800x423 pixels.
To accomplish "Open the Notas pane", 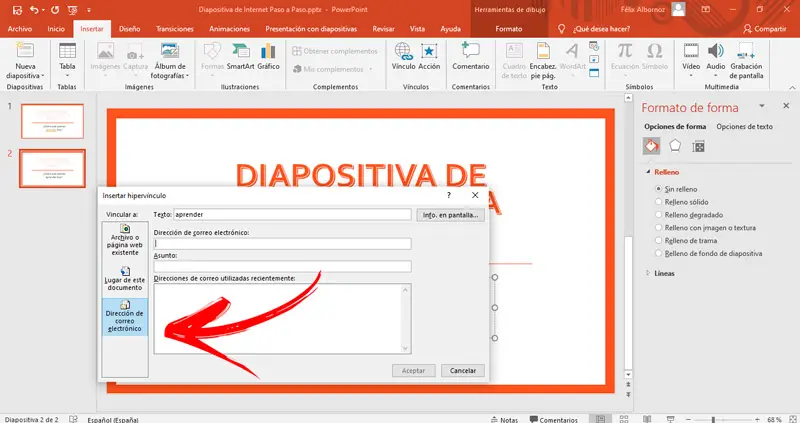I will 504,419.
